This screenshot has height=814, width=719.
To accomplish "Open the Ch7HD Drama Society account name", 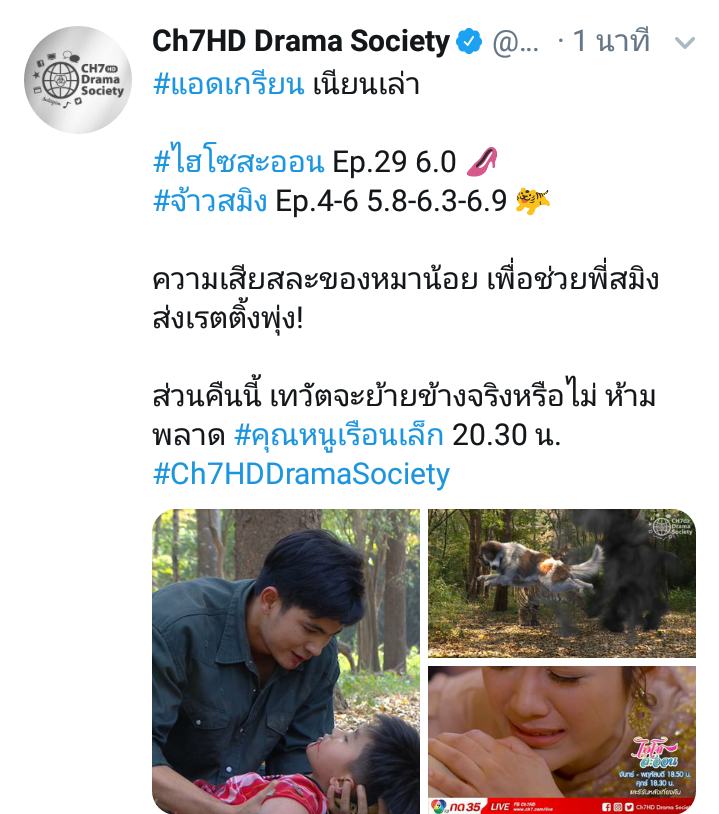I will [x=301, y=41].
